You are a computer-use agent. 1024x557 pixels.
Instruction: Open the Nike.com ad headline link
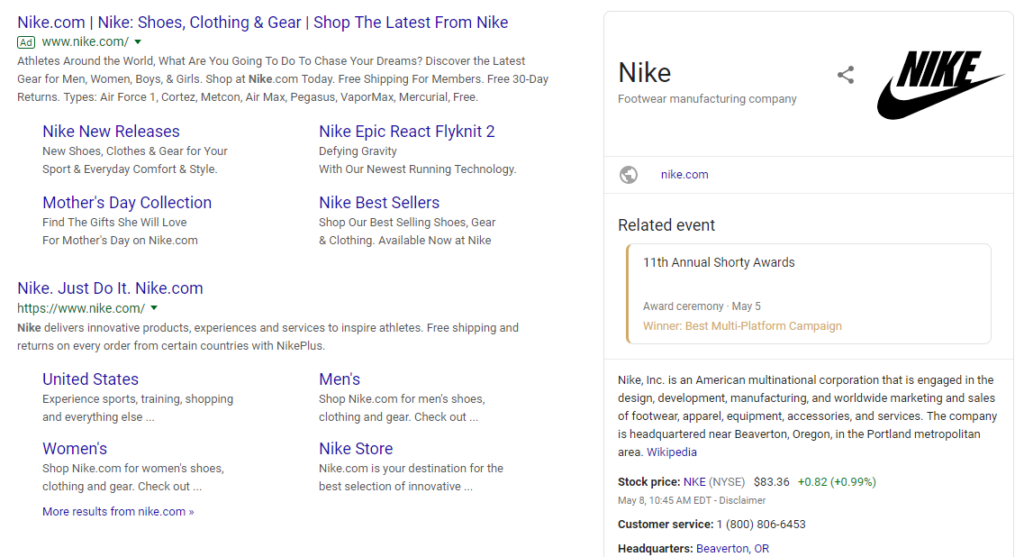click(x=263, y=22)
